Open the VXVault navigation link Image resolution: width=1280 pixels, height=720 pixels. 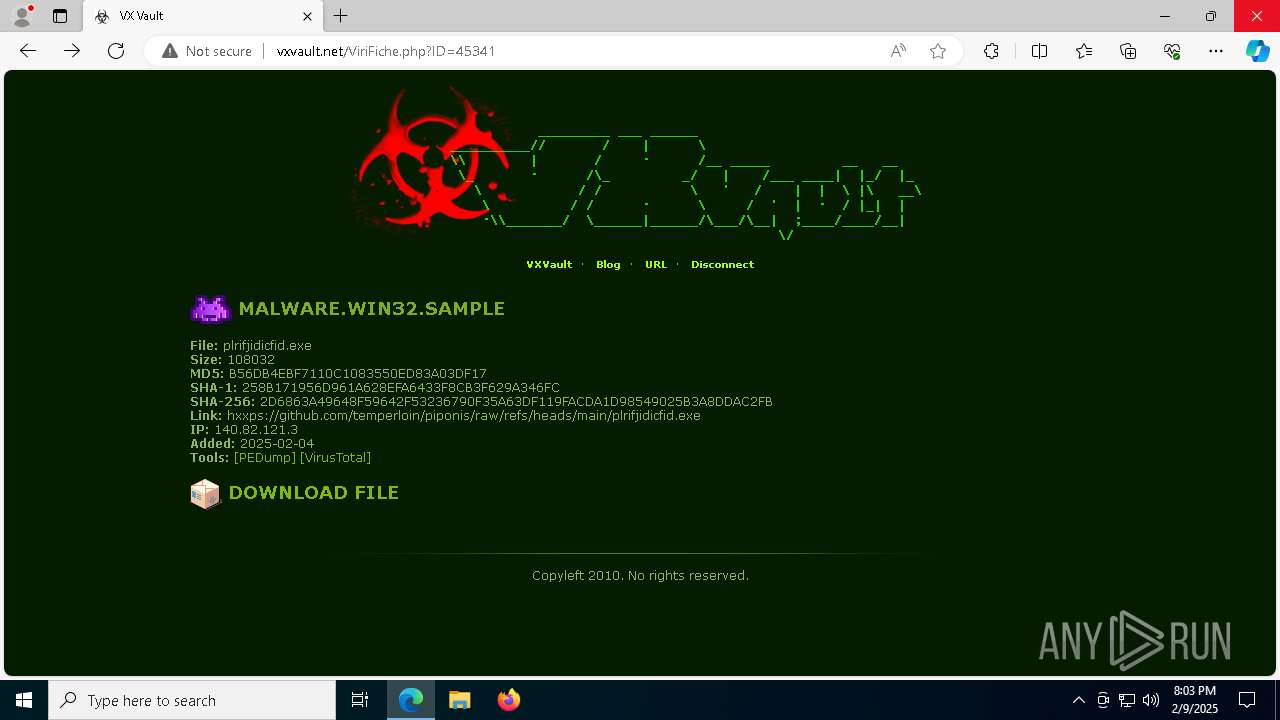549,265
